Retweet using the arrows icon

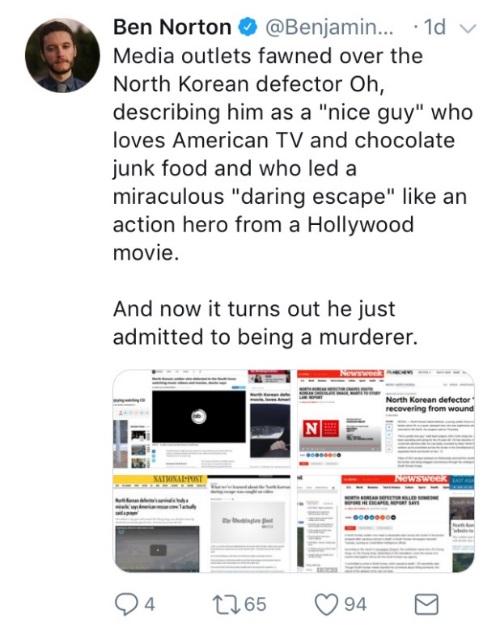click(226, 604)
